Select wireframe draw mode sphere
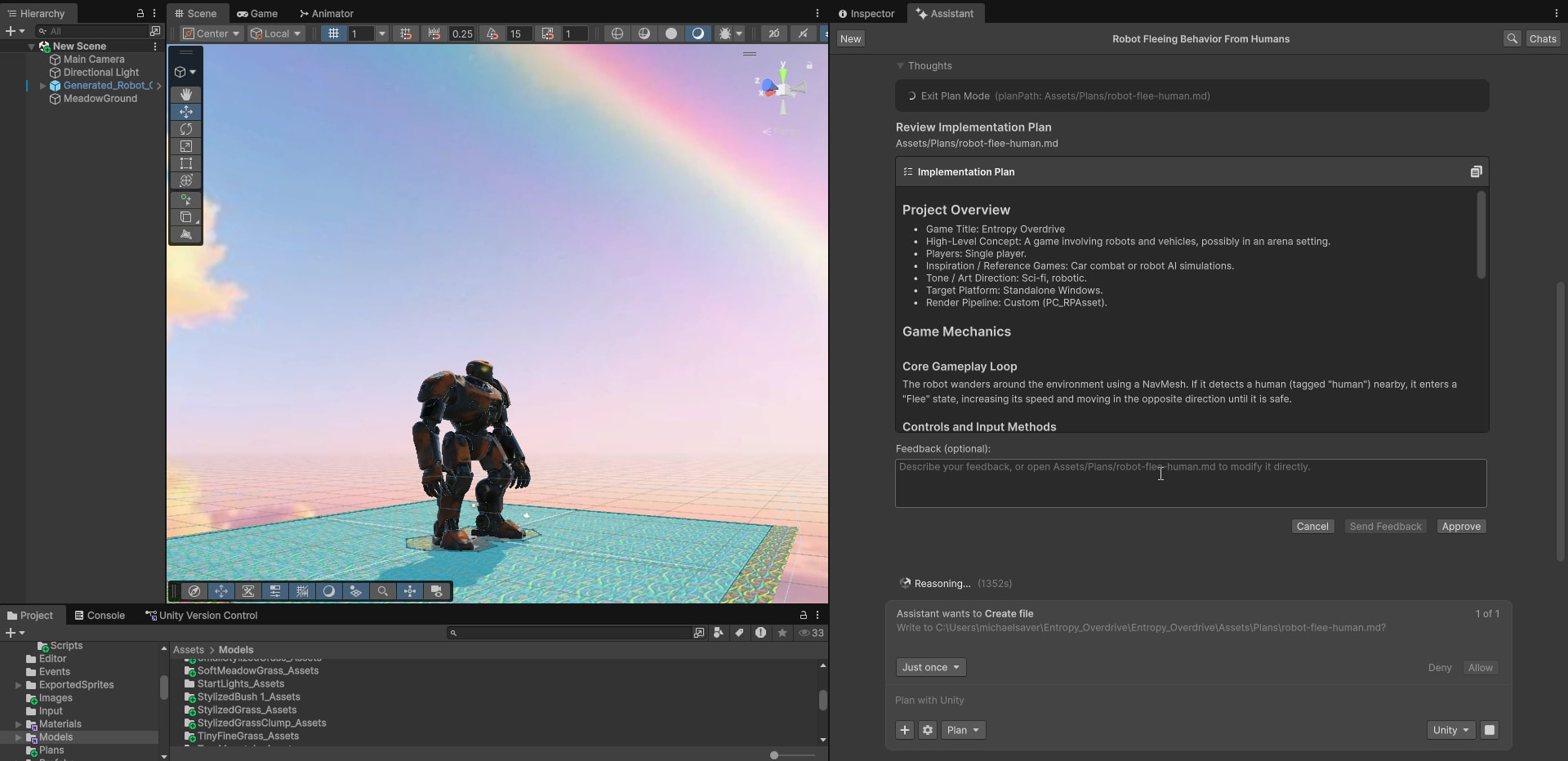Image resolution: width=1568 pixels, height=761 pixels. [x=617, y=33]
